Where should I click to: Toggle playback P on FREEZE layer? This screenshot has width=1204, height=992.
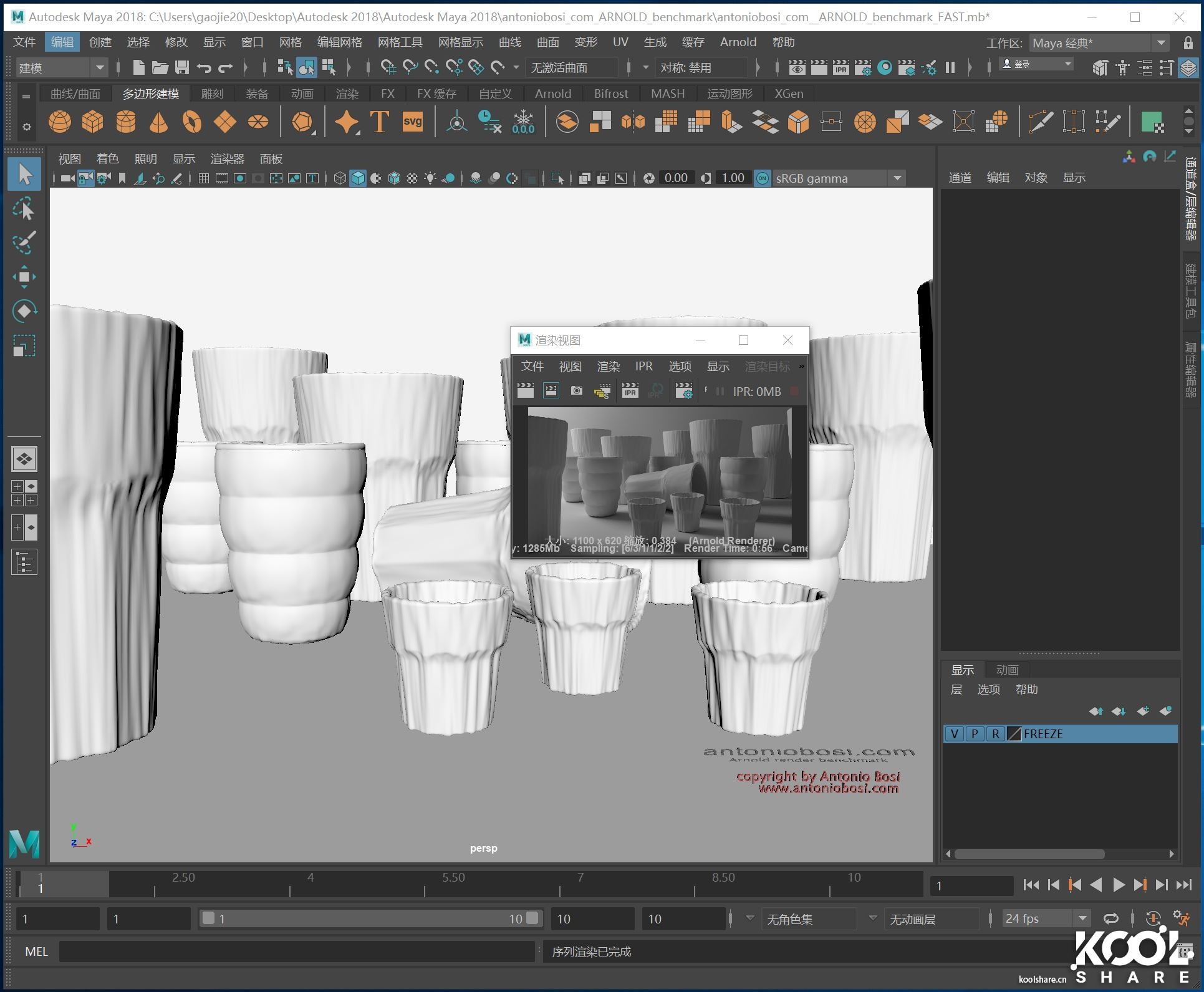coord(975,734)
